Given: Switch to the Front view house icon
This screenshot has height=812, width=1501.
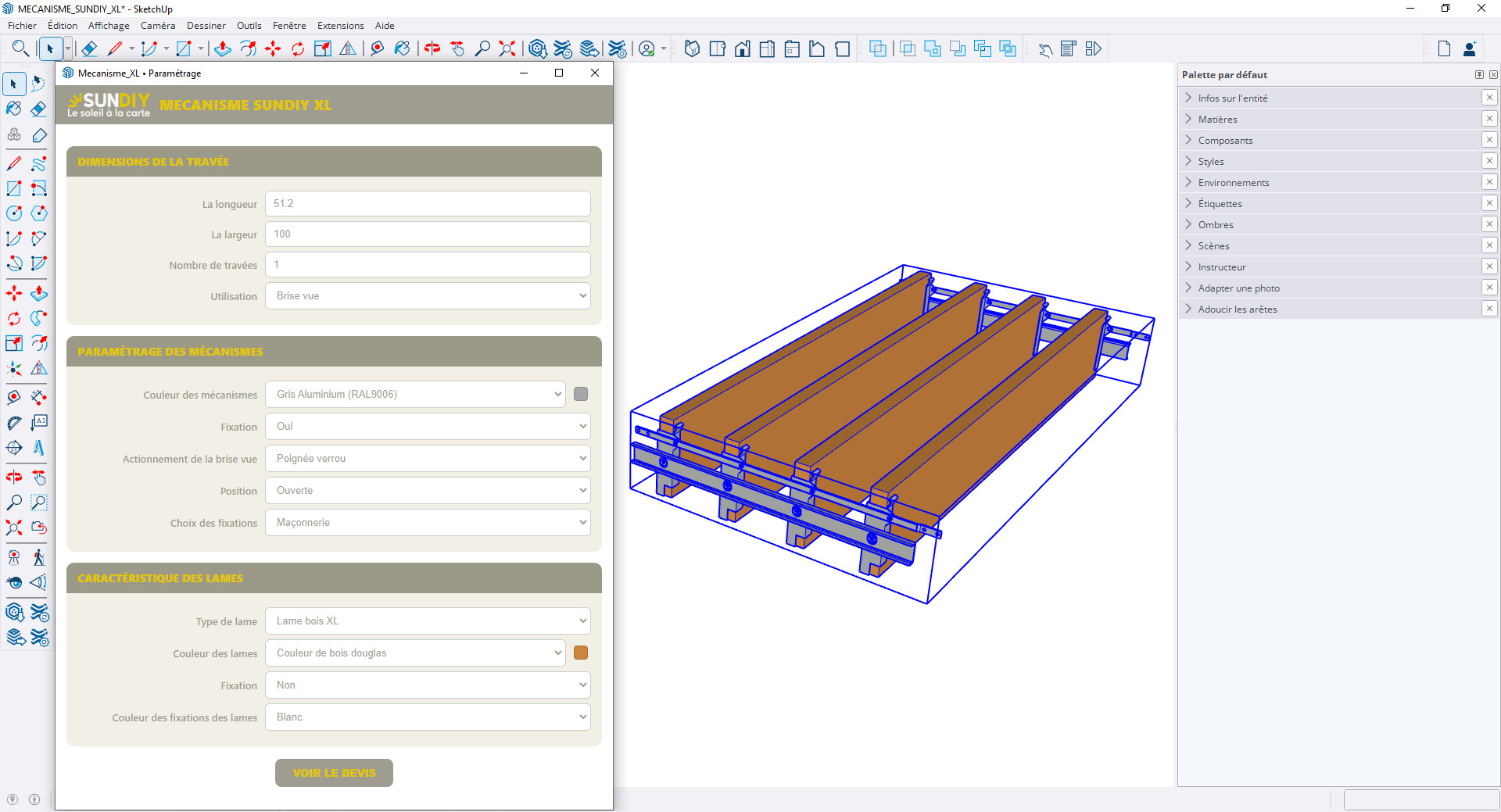Looking at the screenshot, I should pyautogui.click(x=742, y=49).
